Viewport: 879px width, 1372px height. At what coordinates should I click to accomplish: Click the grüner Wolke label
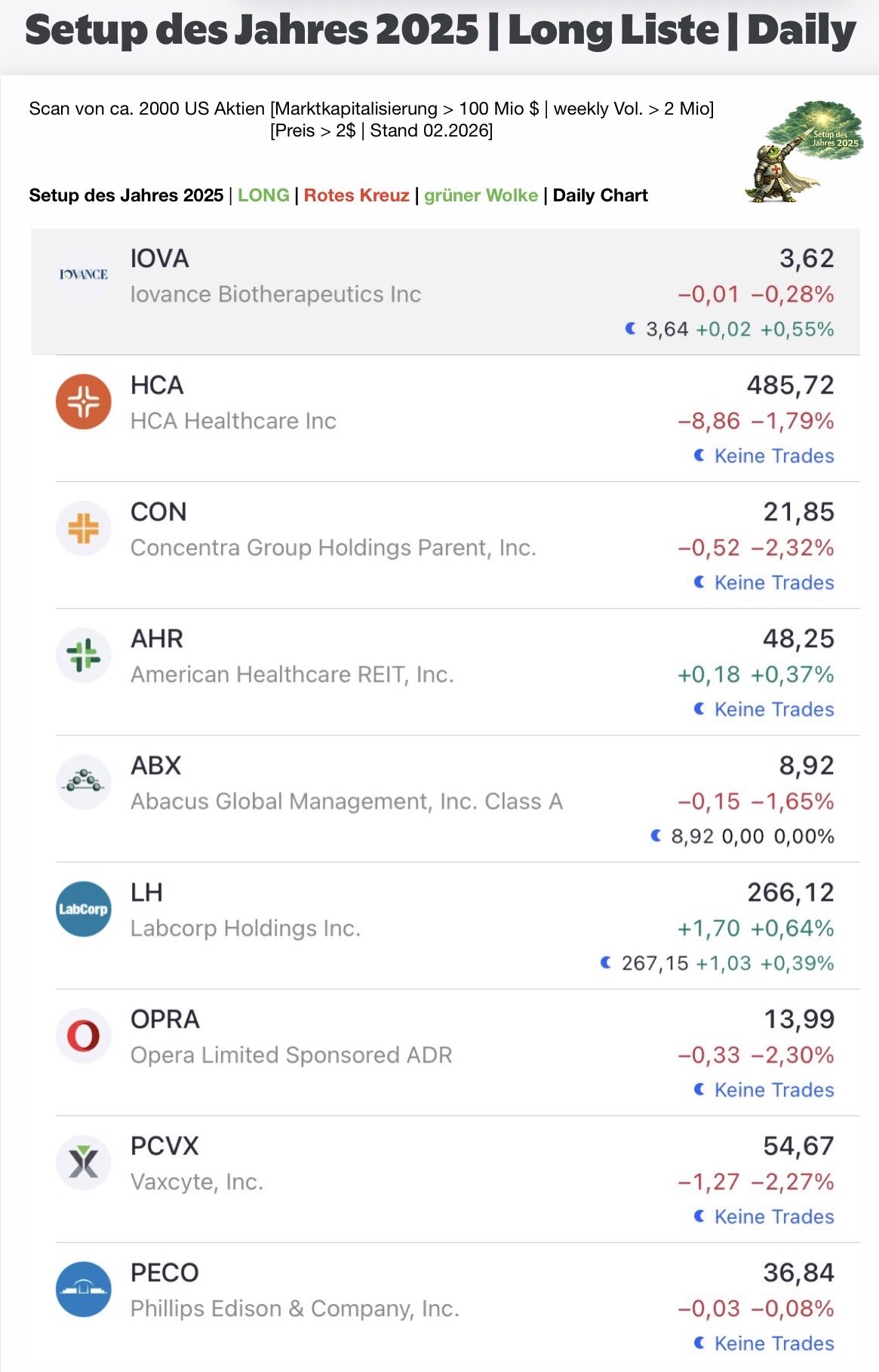pyautogui.click(x=481, y=195)
